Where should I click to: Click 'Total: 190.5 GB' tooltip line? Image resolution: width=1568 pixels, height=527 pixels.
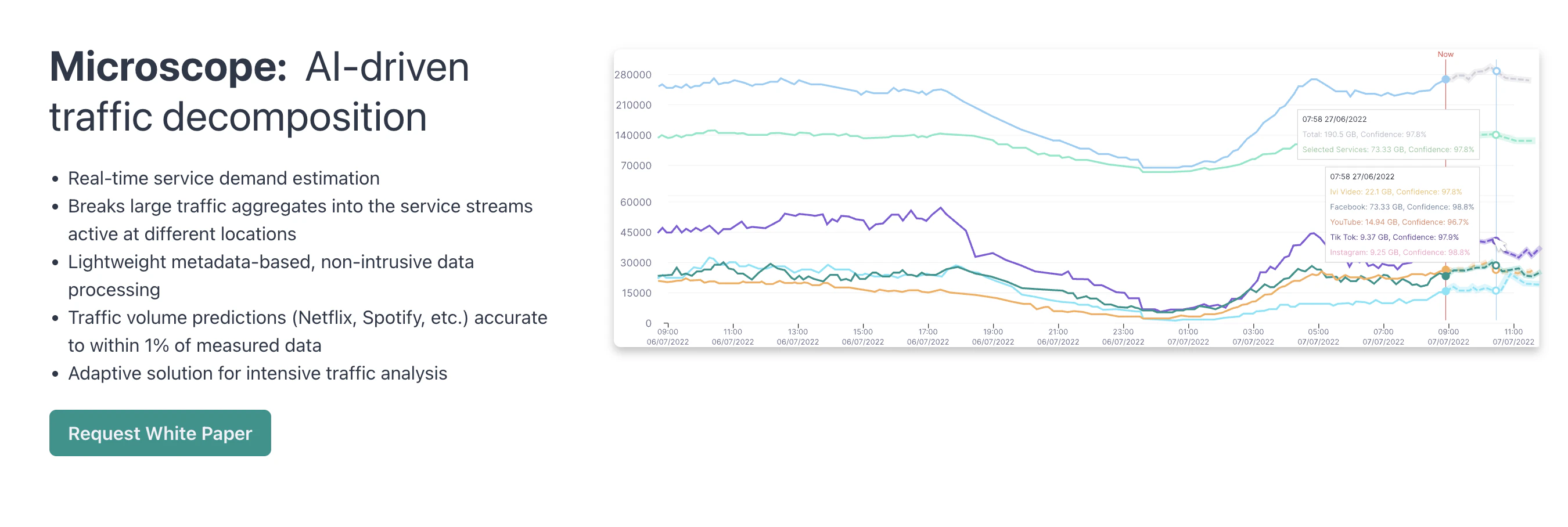pyautogui.click(x=1364, y=135)
